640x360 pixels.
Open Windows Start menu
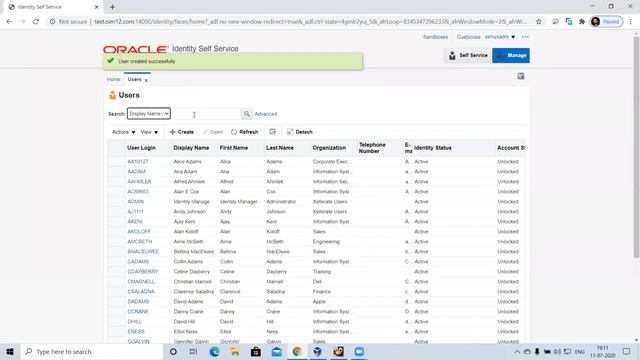(x=10, y=351)
